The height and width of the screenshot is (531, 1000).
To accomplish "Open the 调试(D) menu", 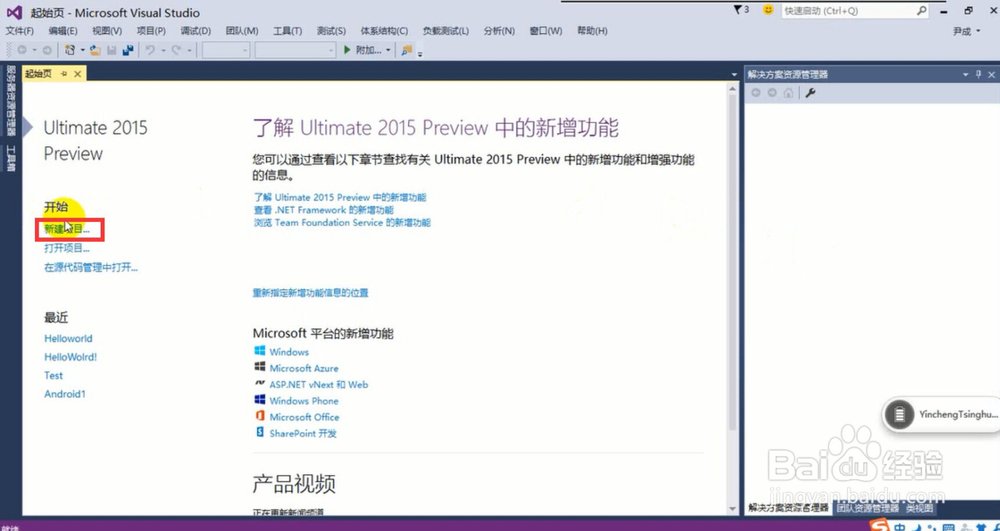I will point(195,31).
